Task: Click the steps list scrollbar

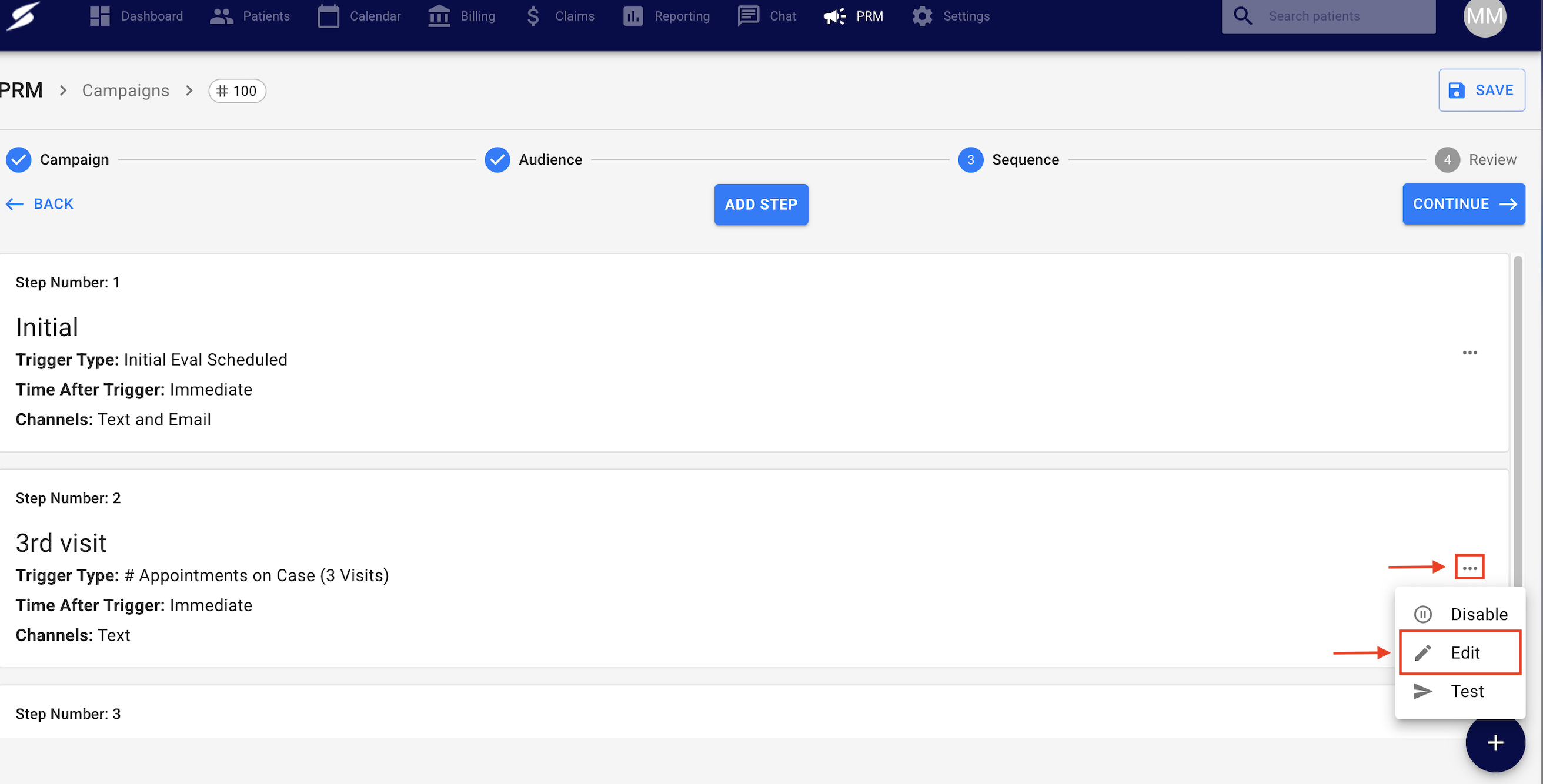Action: pyautogui.click(x=1517, y=419)
